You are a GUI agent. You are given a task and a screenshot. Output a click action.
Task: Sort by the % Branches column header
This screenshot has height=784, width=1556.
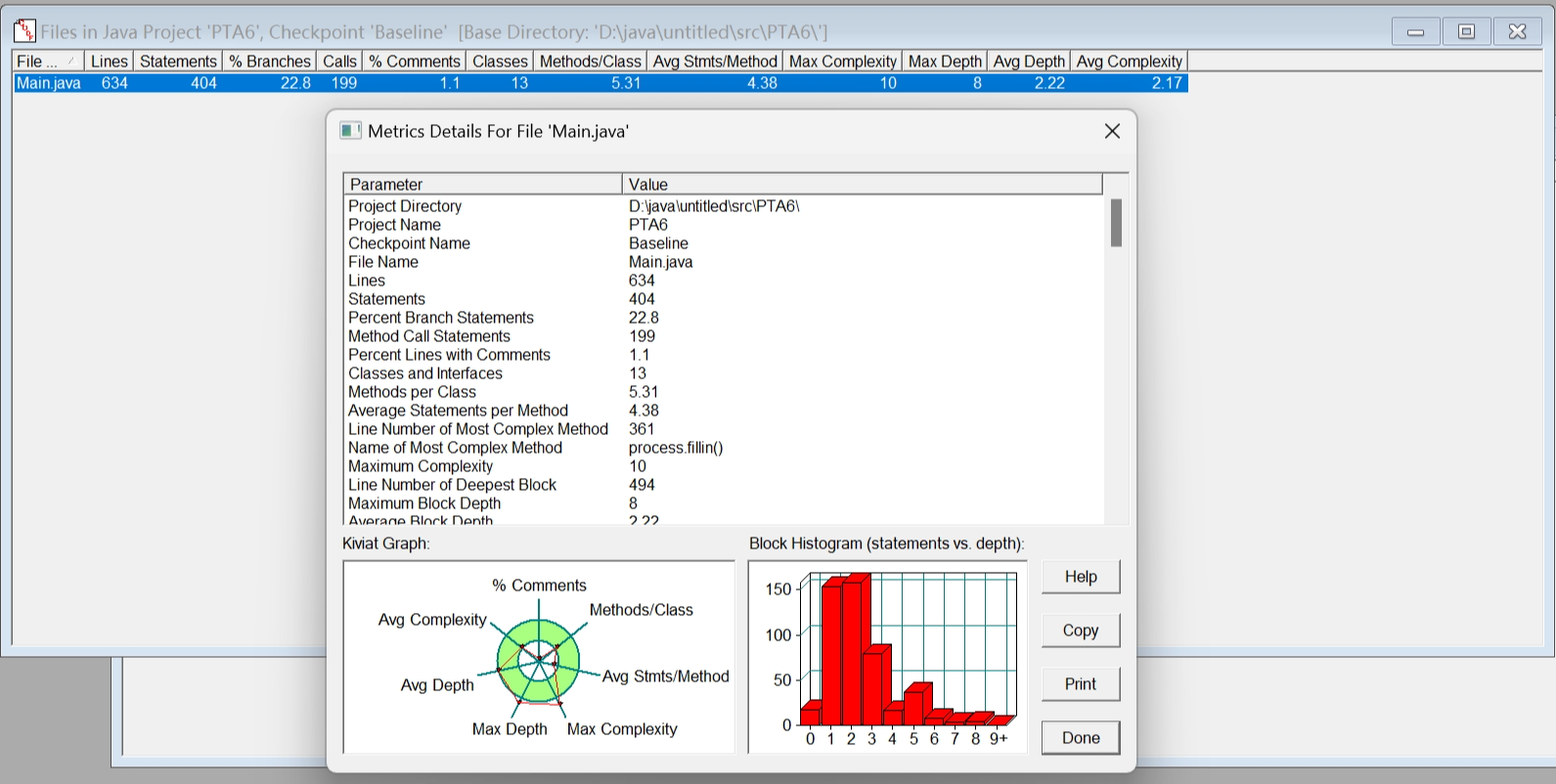tap(270, 61)
